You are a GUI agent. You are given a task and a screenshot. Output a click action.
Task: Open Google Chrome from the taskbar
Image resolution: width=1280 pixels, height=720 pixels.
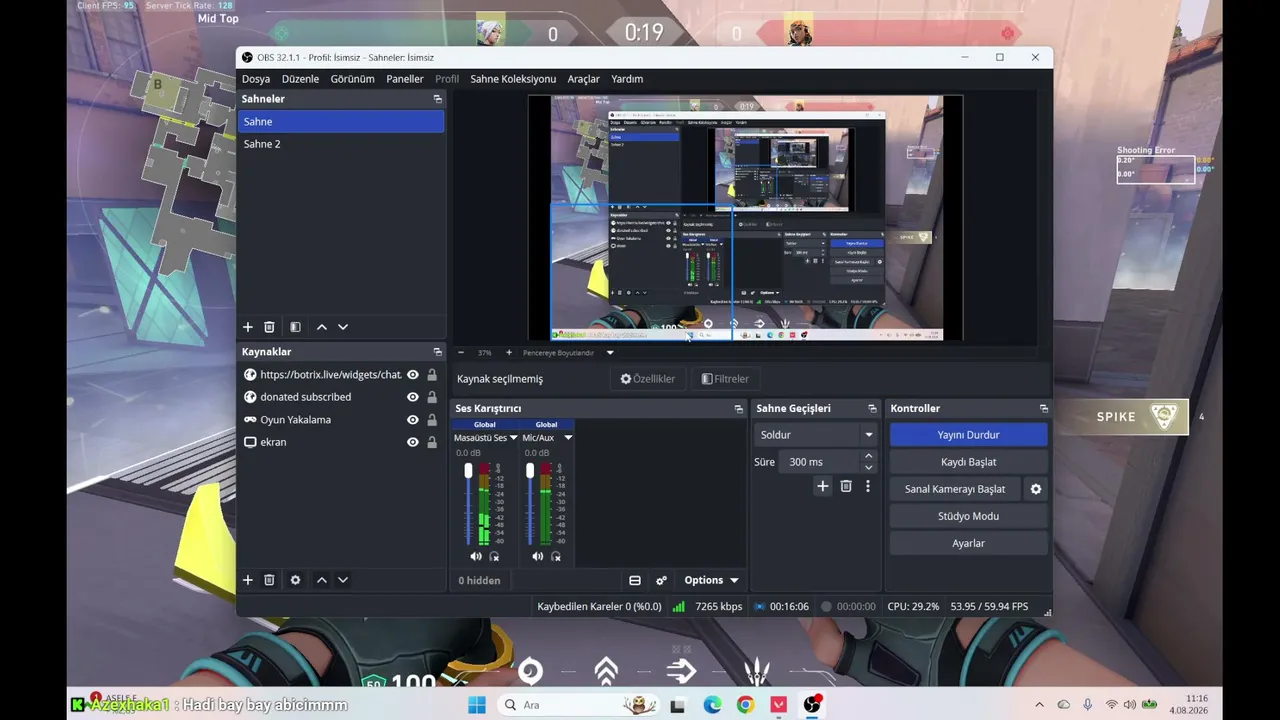[x=745, y=705]
